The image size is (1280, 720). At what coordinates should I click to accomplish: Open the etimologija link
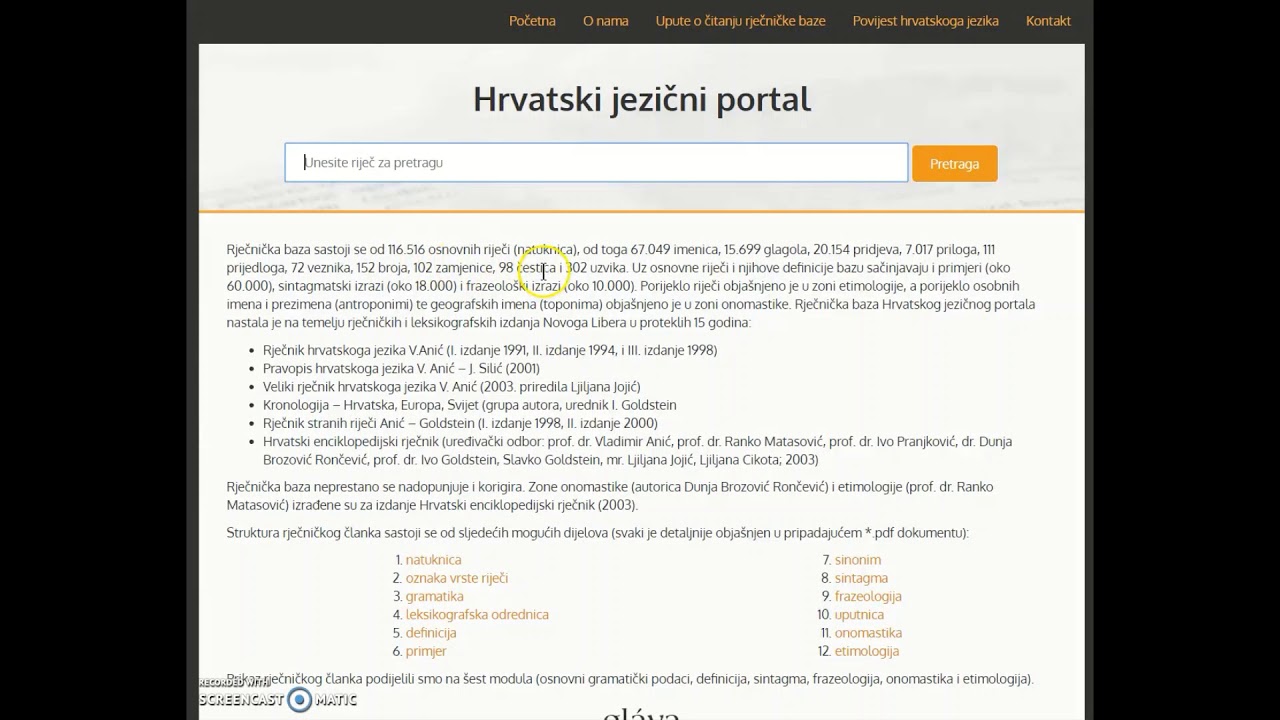click(x=867, y=651)
